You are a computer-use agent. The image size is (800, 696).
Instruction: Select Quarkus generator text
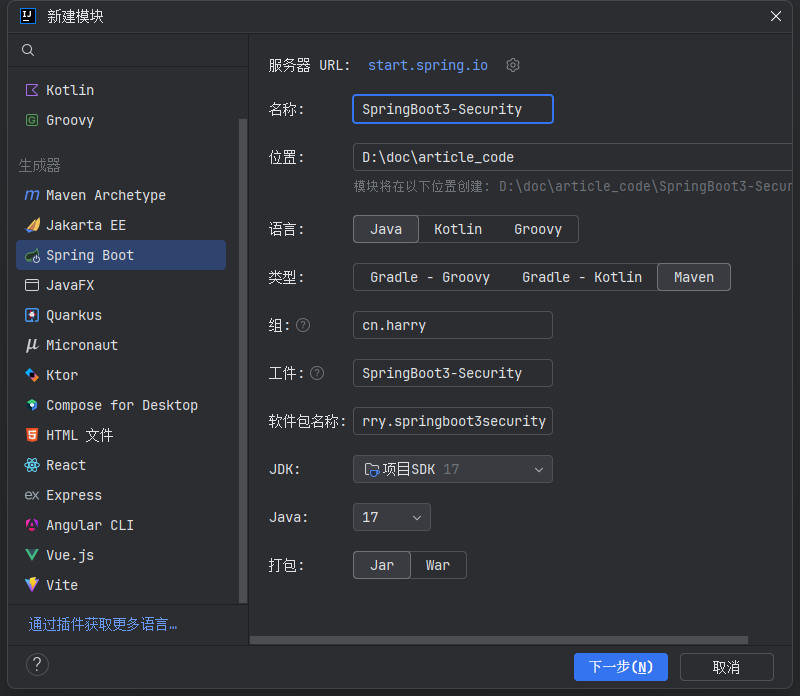[x=74, y=315]
